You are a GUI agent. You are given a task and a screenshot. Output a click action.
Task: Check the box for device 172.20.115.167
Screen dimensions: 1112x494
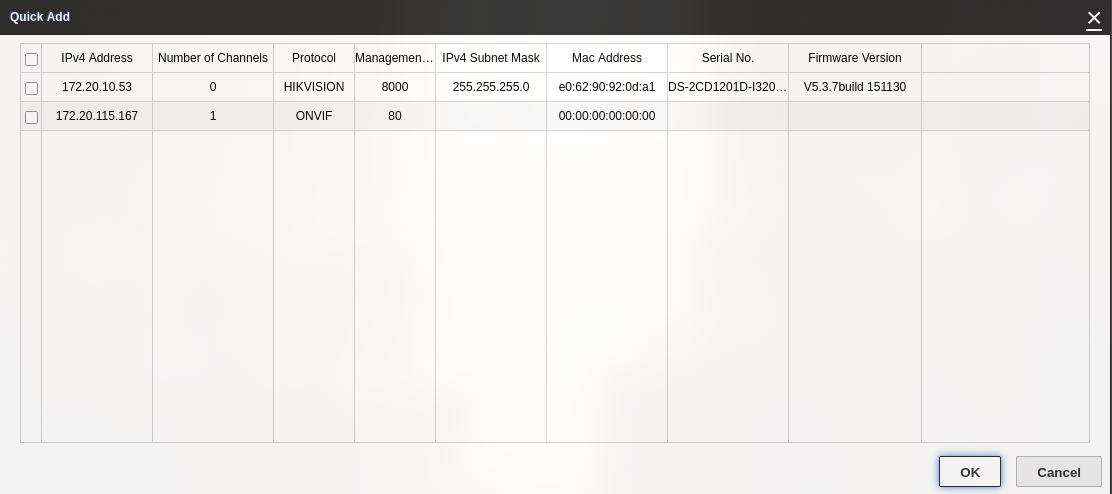pyautogui.click(x=31, y=117)
